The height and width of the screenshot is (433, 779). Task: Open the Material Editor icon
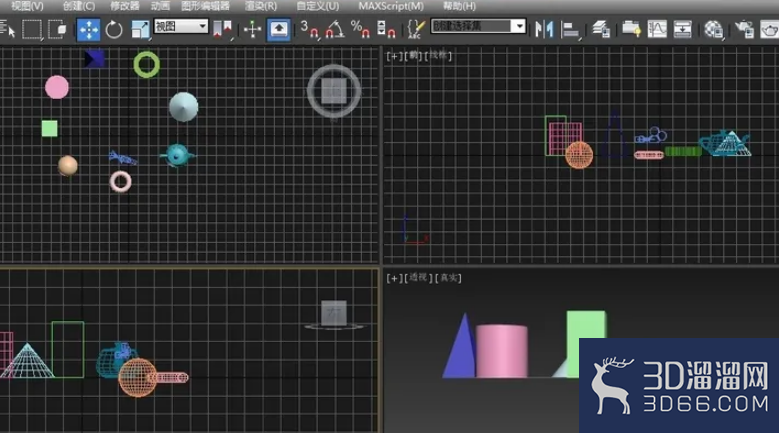pyautogui.click(x=713, y=29)
